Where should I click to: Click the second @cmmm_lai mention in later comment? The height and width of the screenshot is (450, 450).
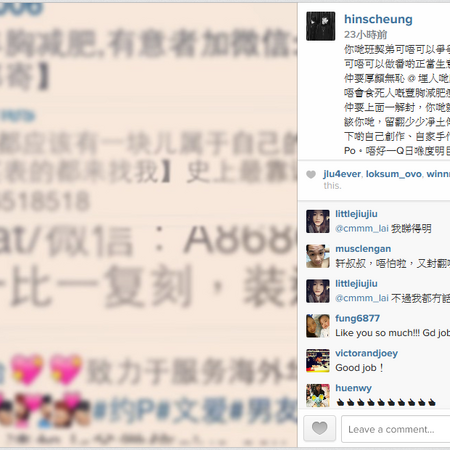pos(362,298)
